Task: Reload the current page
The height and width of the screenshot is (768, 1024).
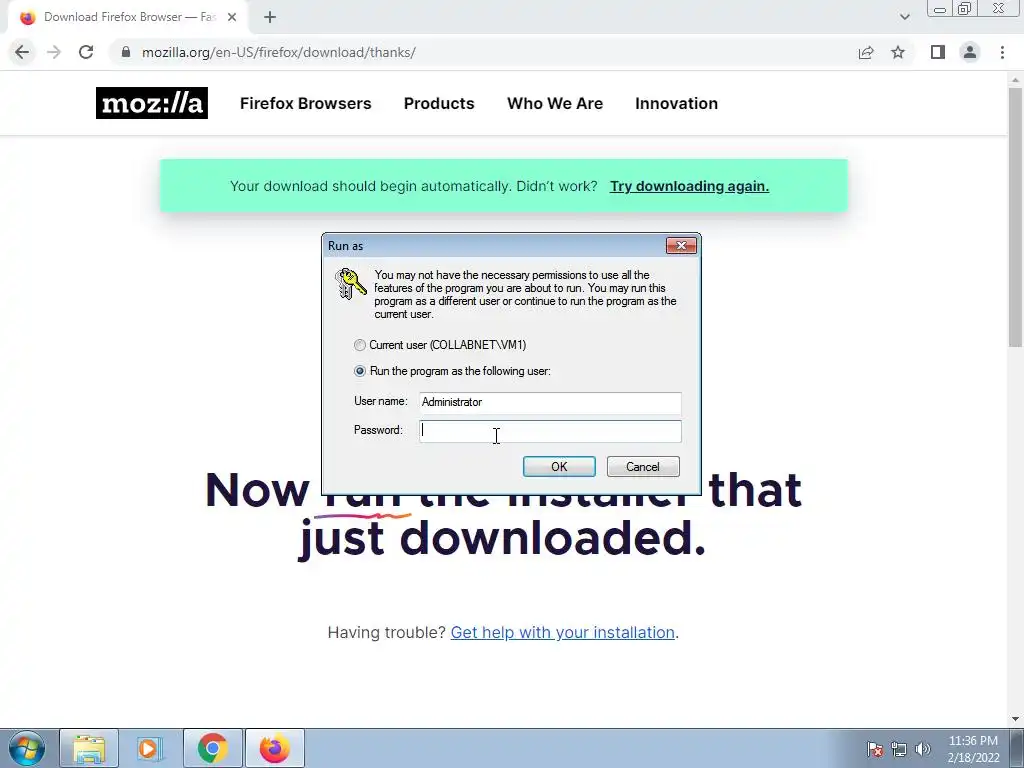Action: tap(86, 52)
